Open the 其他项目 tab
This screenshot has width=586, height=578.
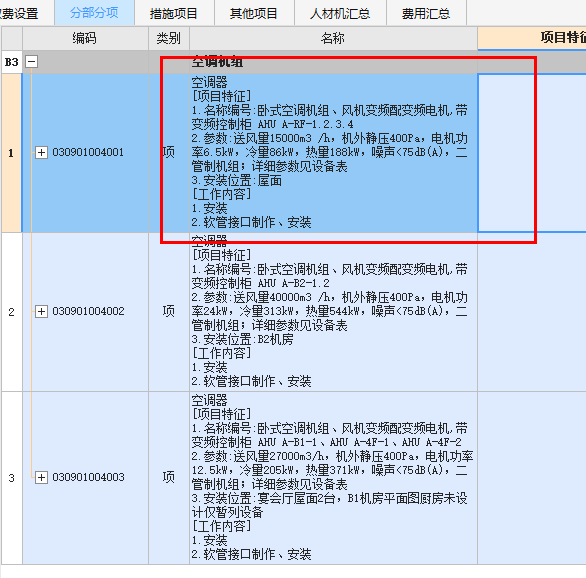click(254, 13)
